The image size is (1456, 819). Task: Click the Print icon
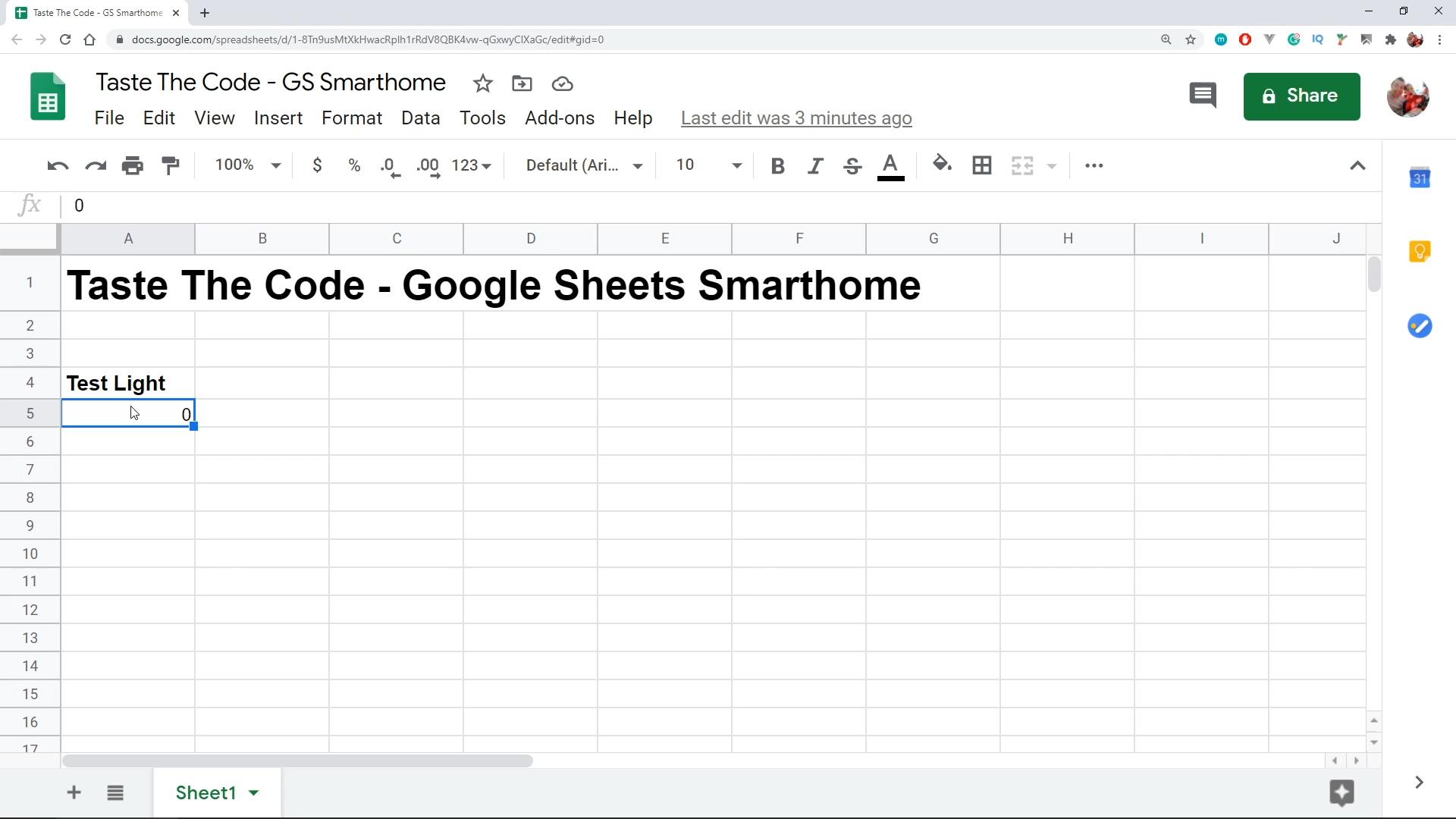tap(133, 165)
